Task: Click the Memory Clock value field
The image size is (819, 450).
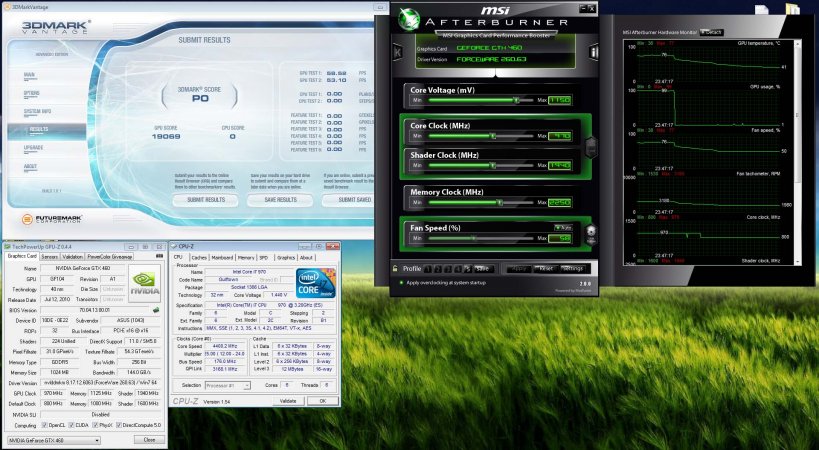Action: 559,203
